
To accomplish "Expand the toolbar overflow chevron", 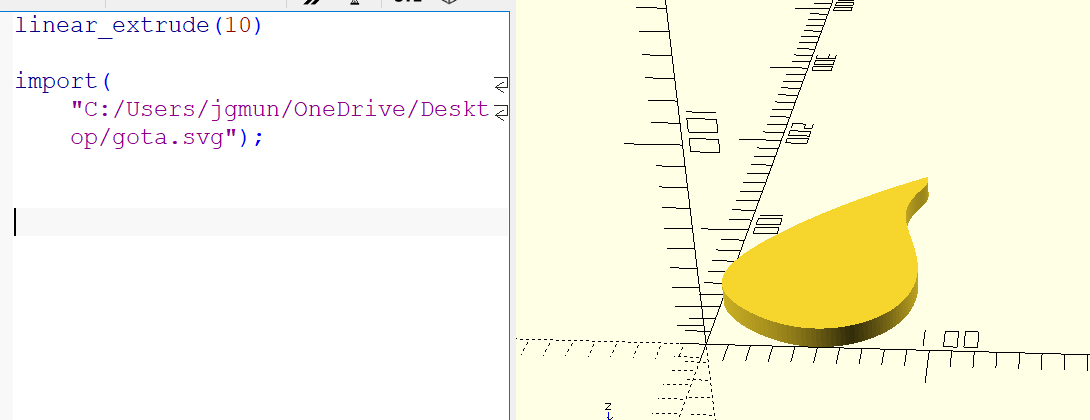I will pyautogui.click(x=312, y=3).
